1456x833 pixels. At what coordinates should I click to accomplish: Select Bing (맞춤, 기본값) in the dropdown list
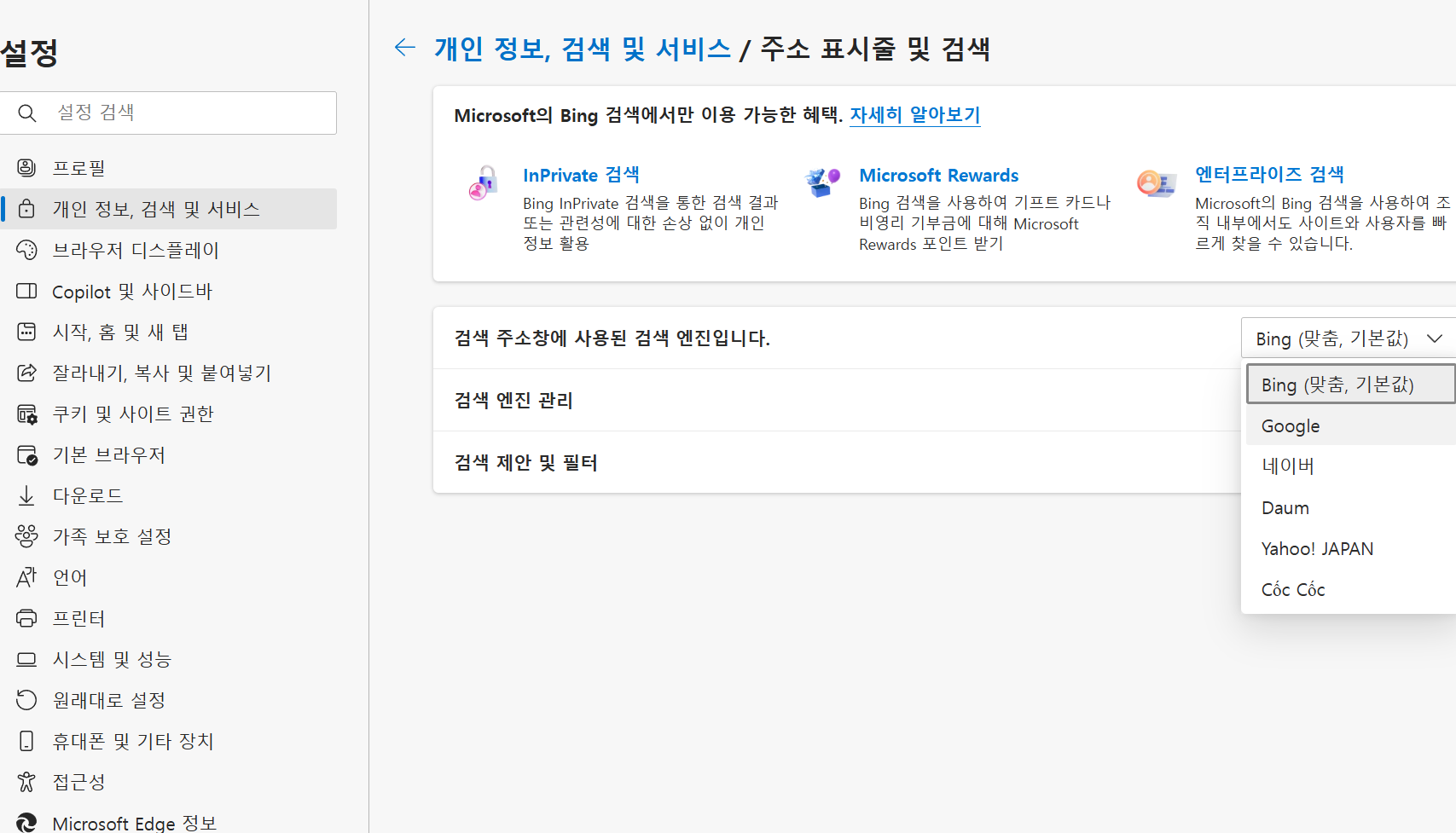(x=1350, y=385)
